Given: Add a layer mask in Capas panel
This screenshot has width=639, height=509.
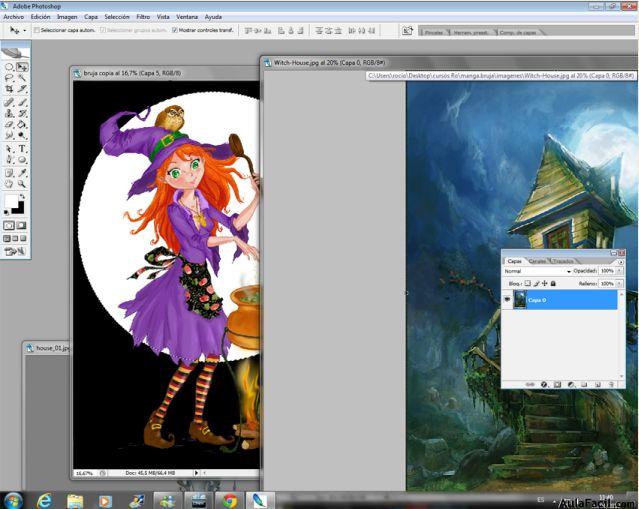Looking at the screenshot, I should pos(557,384).
